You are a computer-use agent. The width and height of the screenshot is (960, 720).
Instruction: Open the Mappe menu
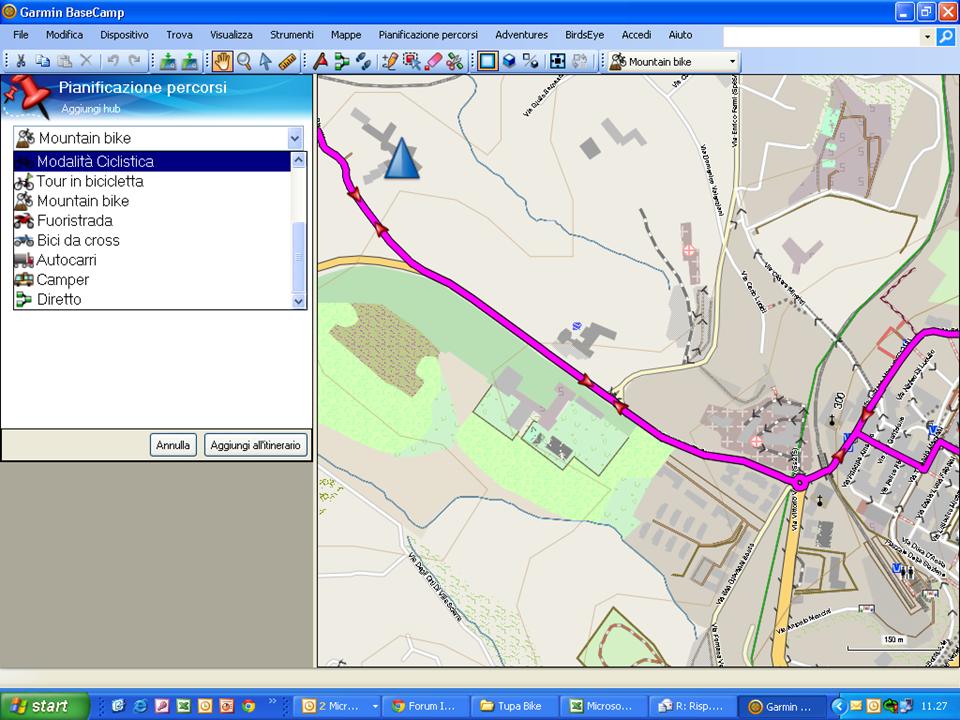[346, 35]
